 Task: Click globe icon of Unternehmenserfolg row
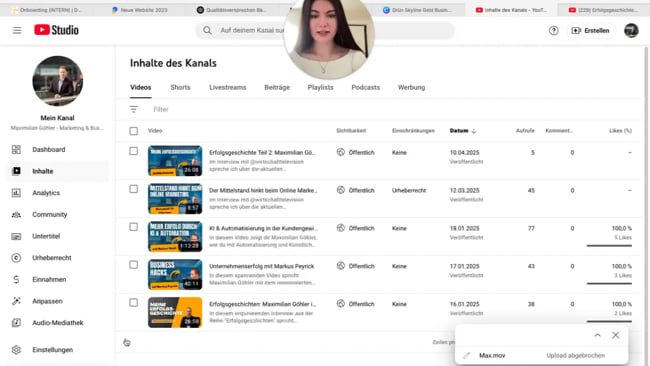[x=341, y=266]
